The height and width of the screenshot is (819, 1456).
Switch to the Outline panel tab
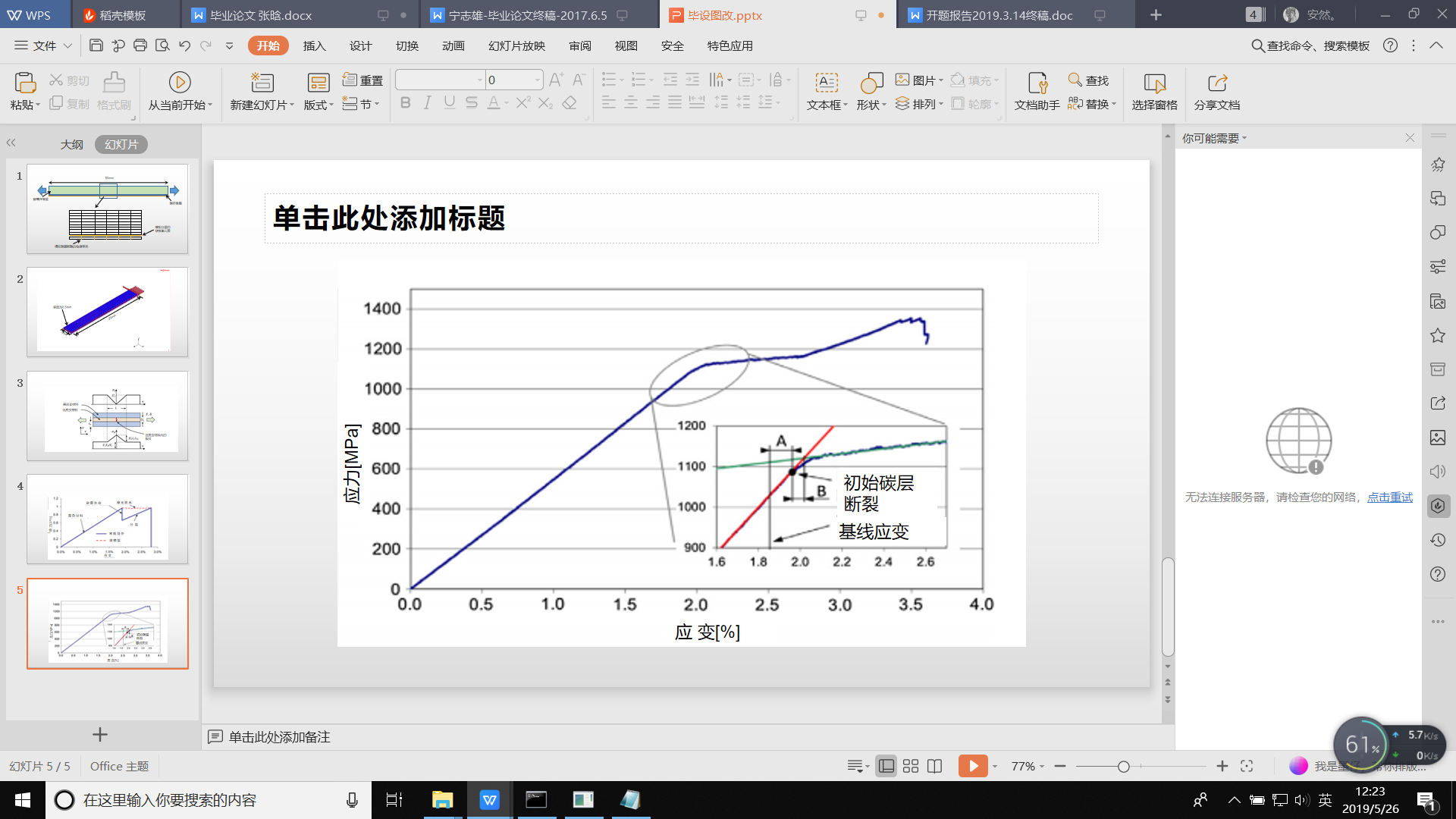[71, 144]
